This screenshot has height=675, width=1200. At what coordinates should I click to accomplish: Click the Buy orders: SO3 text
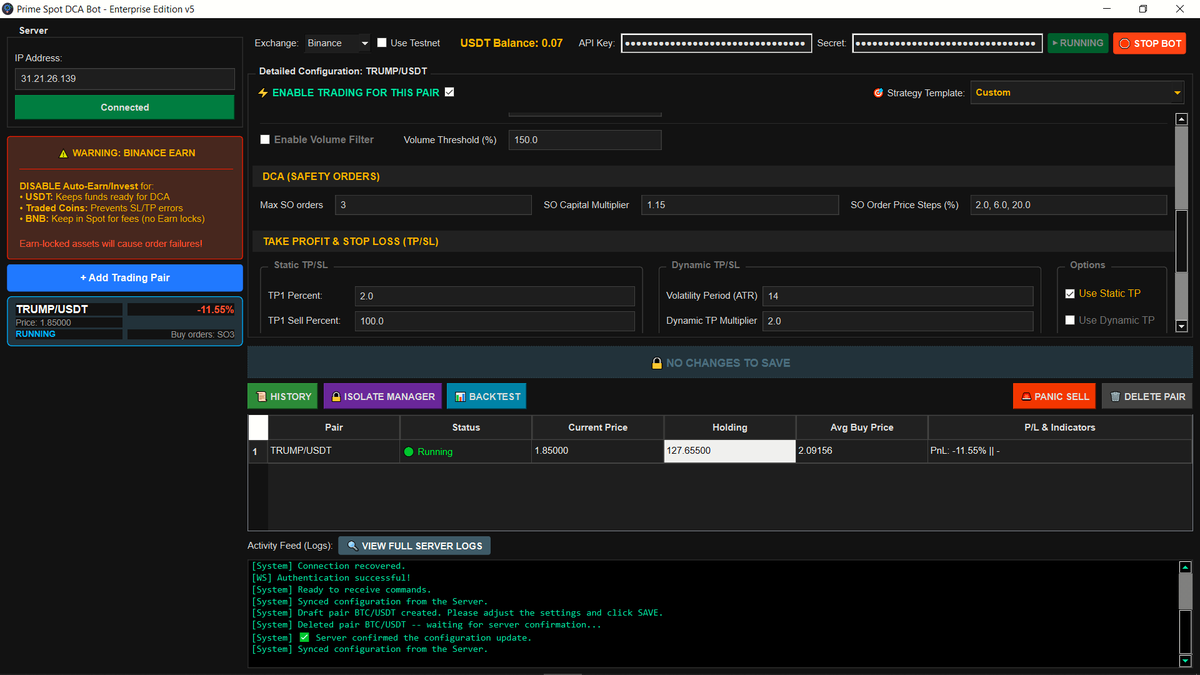[x=202, y=334]
